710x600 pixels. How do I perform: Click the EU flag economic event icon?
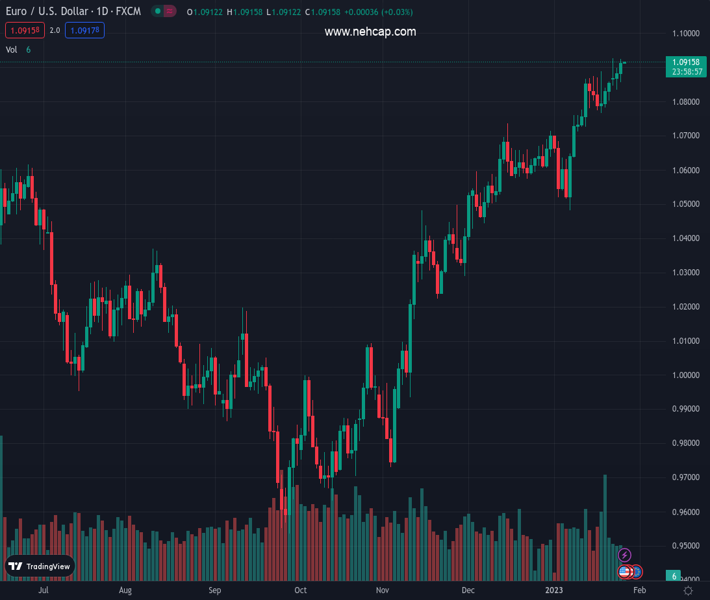635,572
